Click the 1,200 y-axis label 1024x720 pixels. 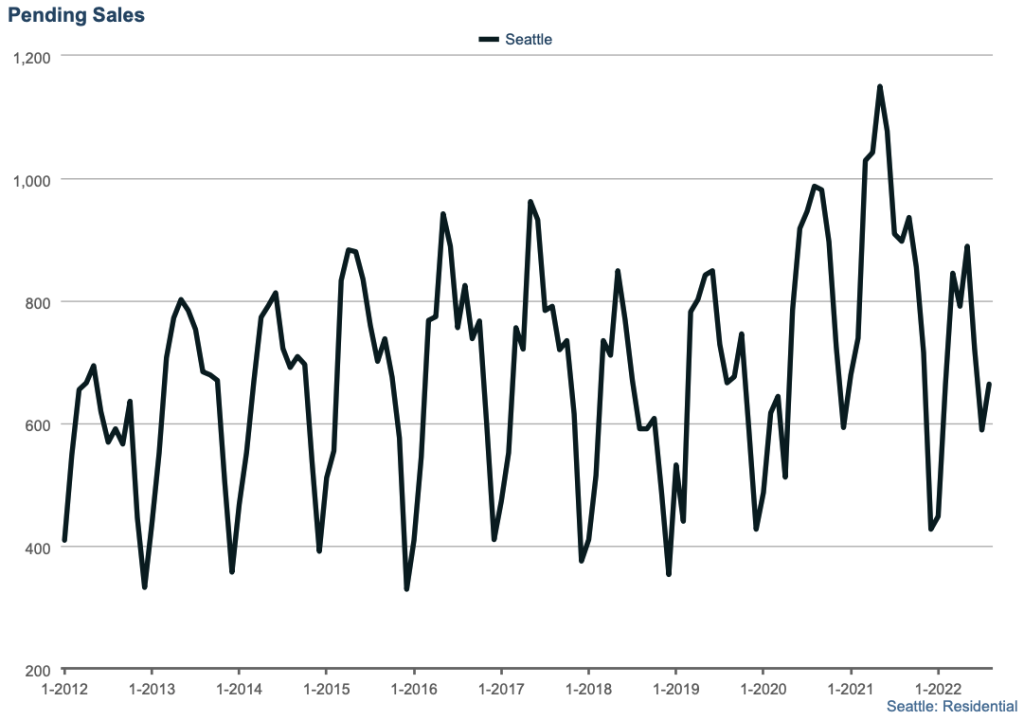pyautogui.click(x=30, y=57)
